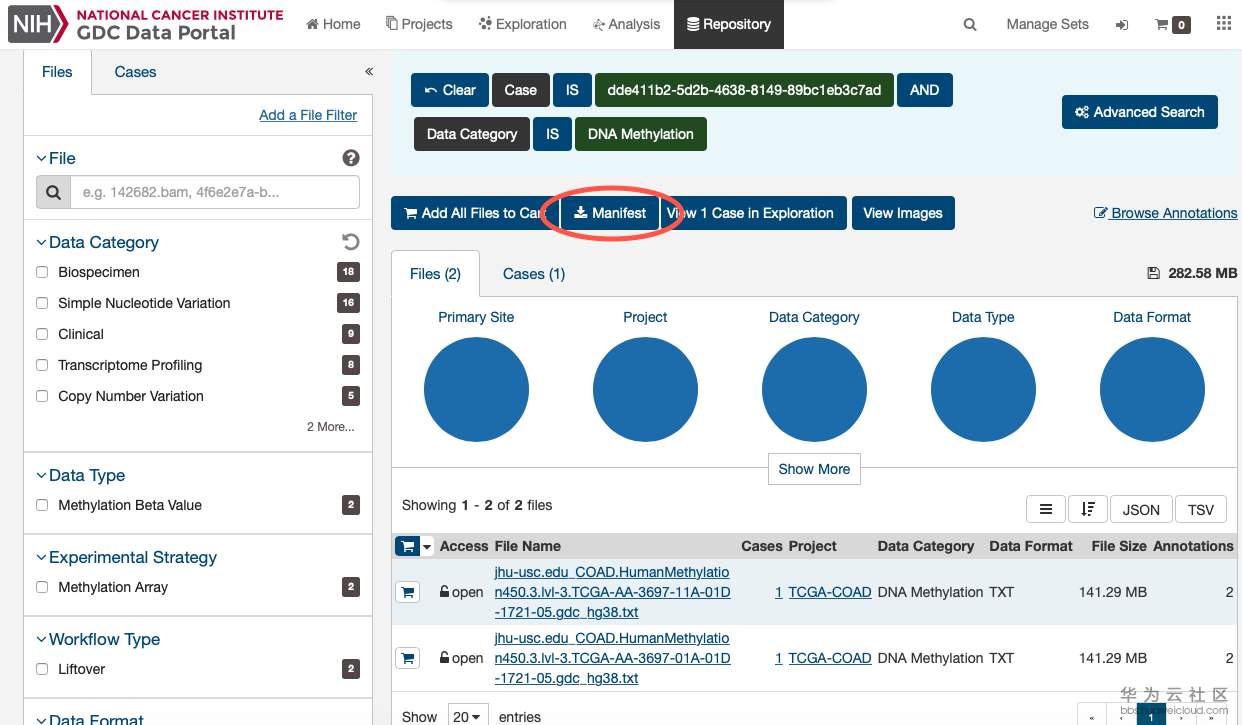
Task: Switch to the Cases (1) results tab
Action: pos(534,274)
